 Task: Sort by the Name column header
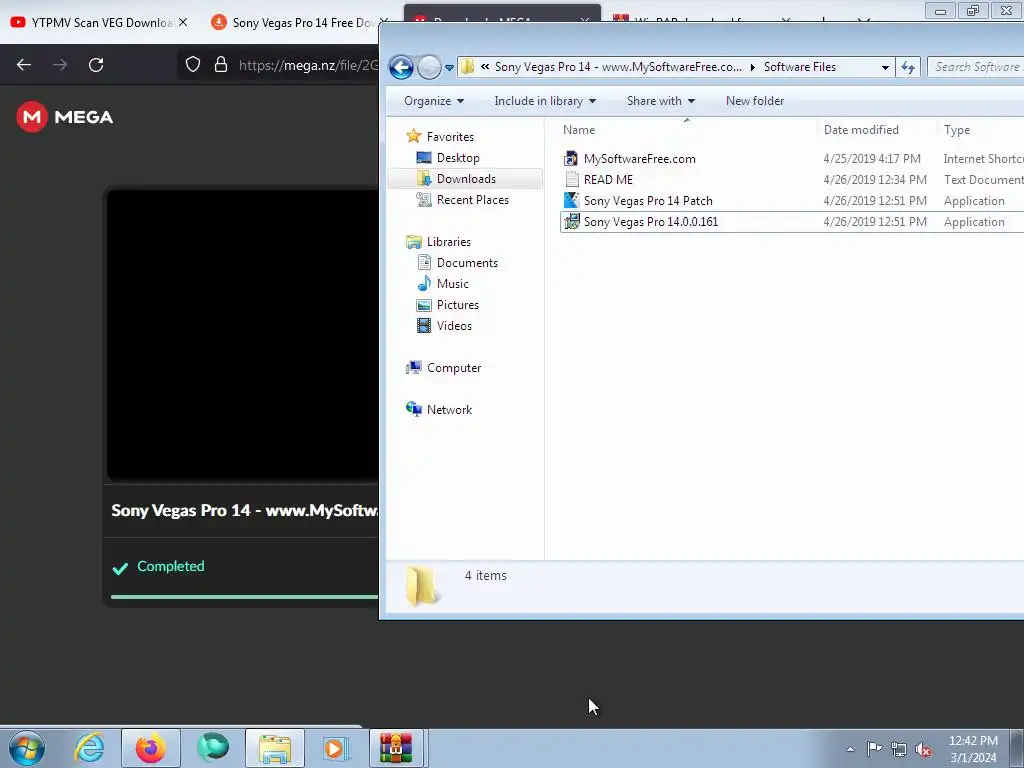click(x=686, y=129)
